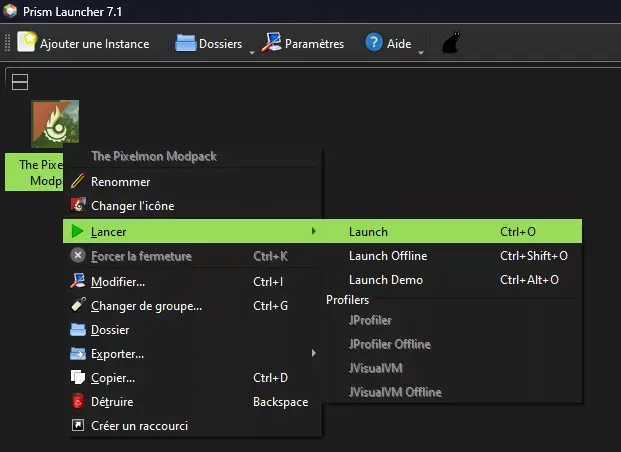621x452 pixels.
Task: Click the shortcut icon beside Créer un raccourci
Action: 78,425
